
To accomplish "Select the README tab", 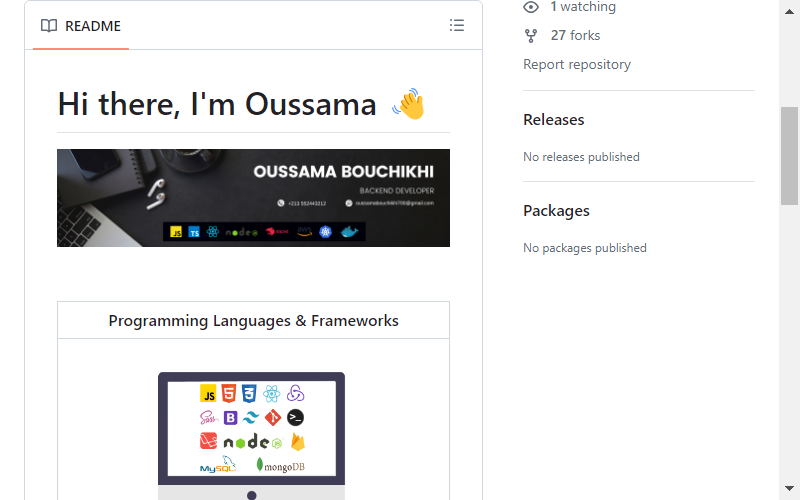I will tap(81, 26).
